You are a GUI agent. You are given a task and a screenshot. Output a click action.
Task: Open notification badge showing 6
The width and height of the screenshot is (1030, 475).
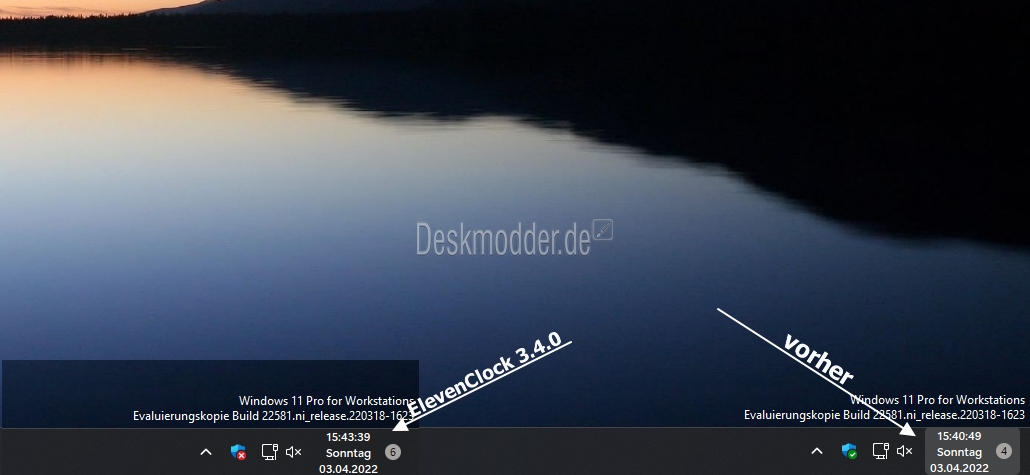click(393, 452)
